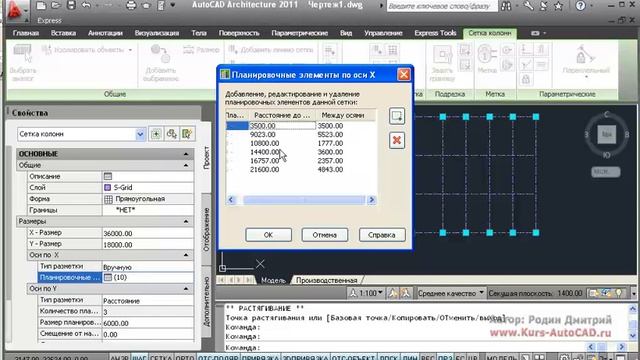
Task: Open the МСК coordinate system dropdown
Action: coord(606,172)
